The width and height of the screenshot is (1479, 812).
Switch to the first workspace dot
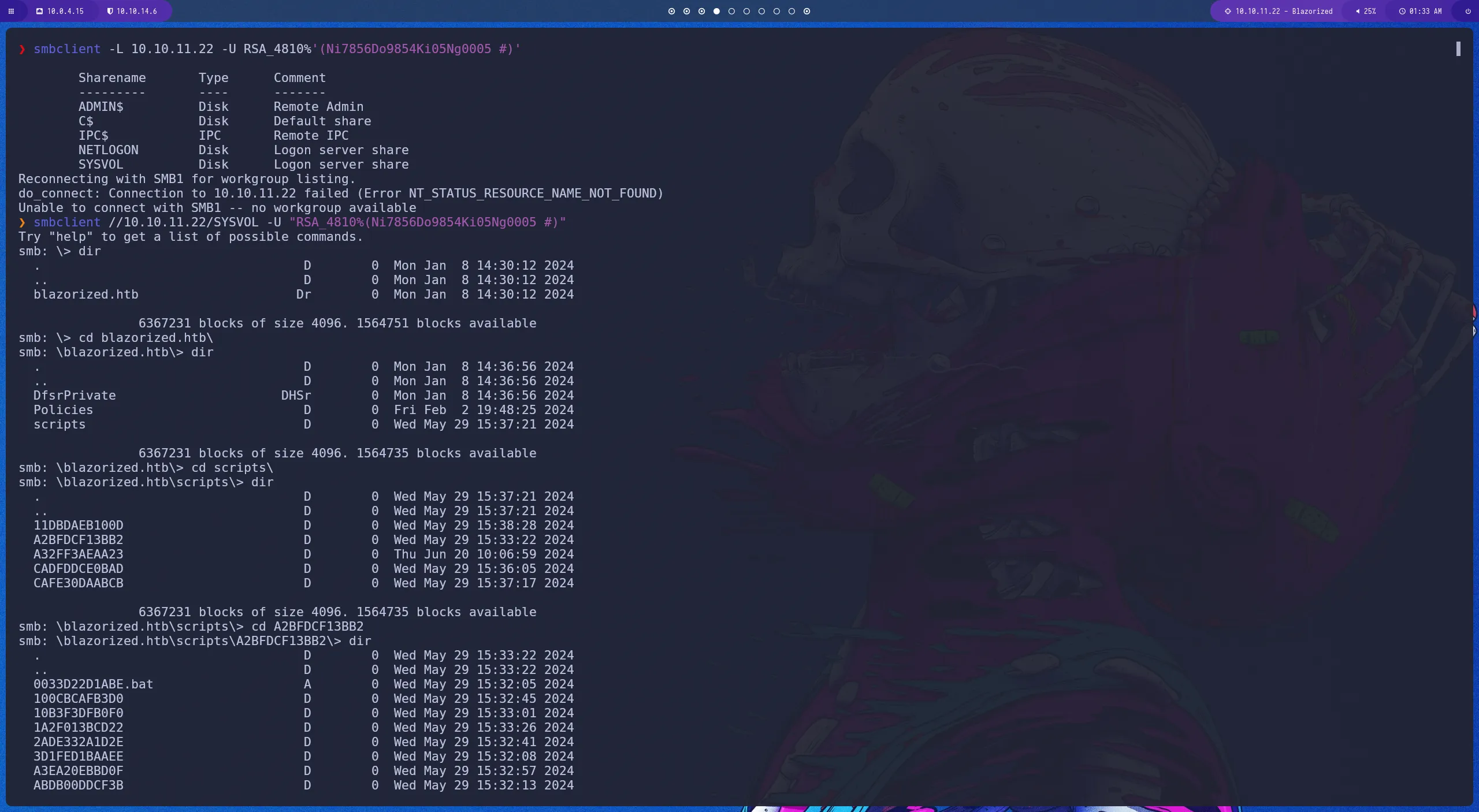tap(671, 11)
